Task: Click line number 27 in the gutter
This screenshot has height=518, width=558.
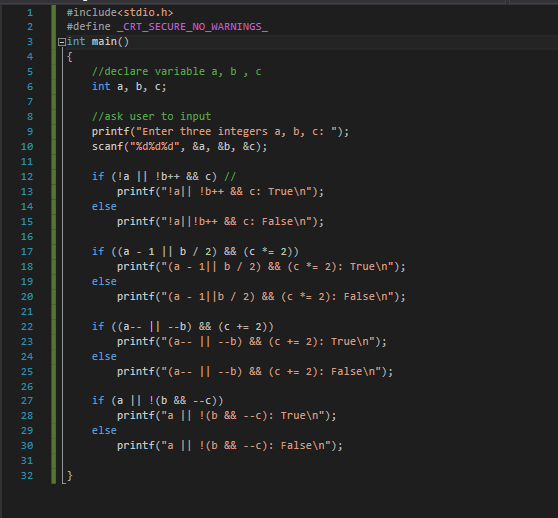Action: coord(27,401)
